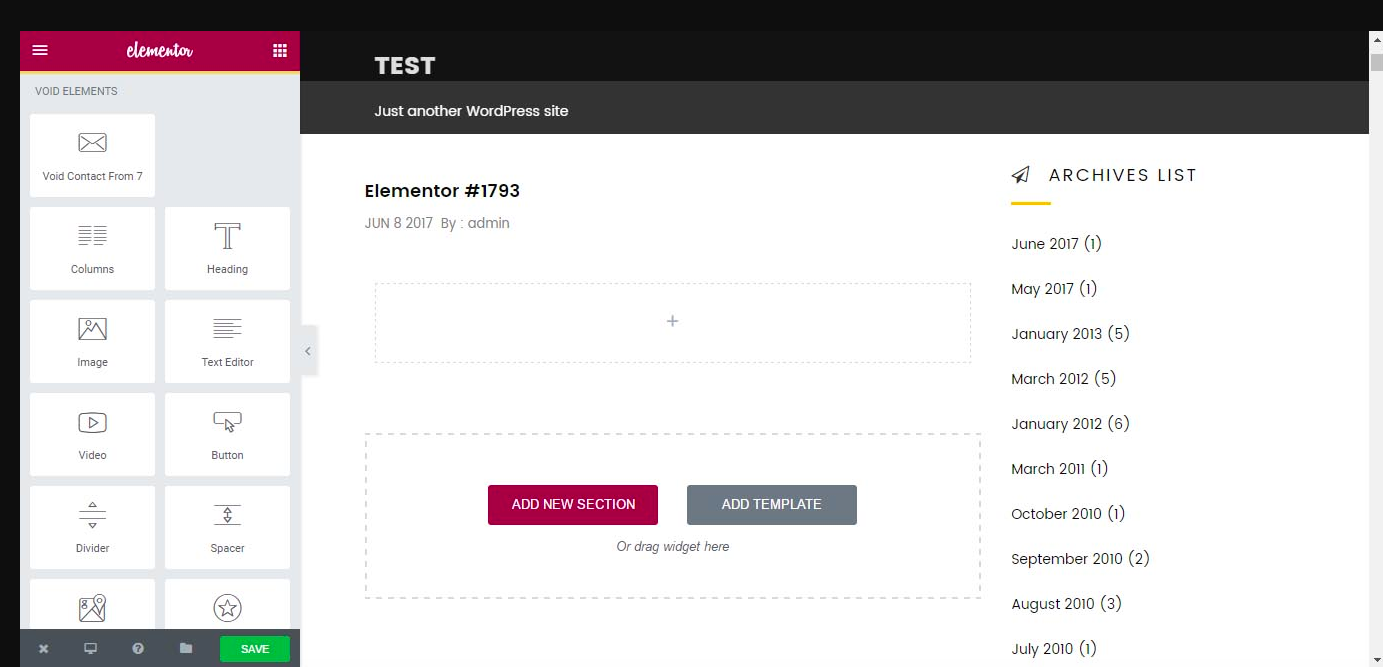Select the Button widget

(x=227, y=434)
